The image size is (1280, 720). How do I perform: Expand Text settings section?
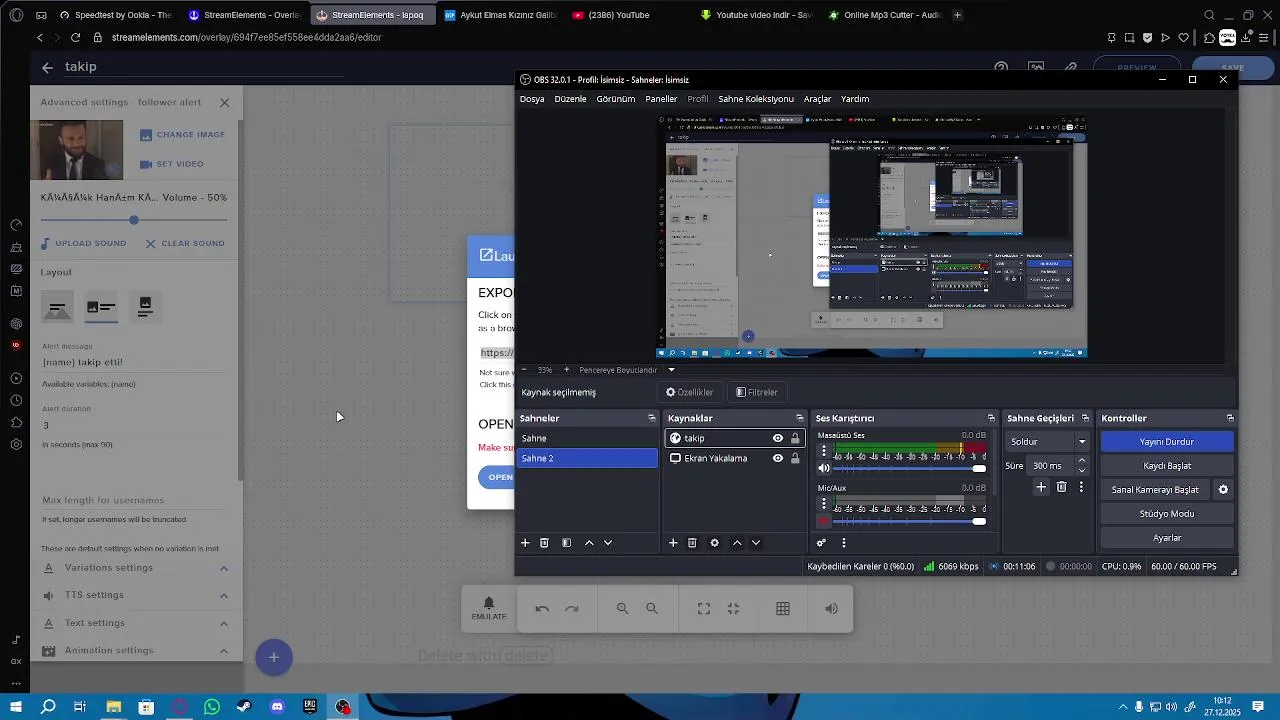136,623
